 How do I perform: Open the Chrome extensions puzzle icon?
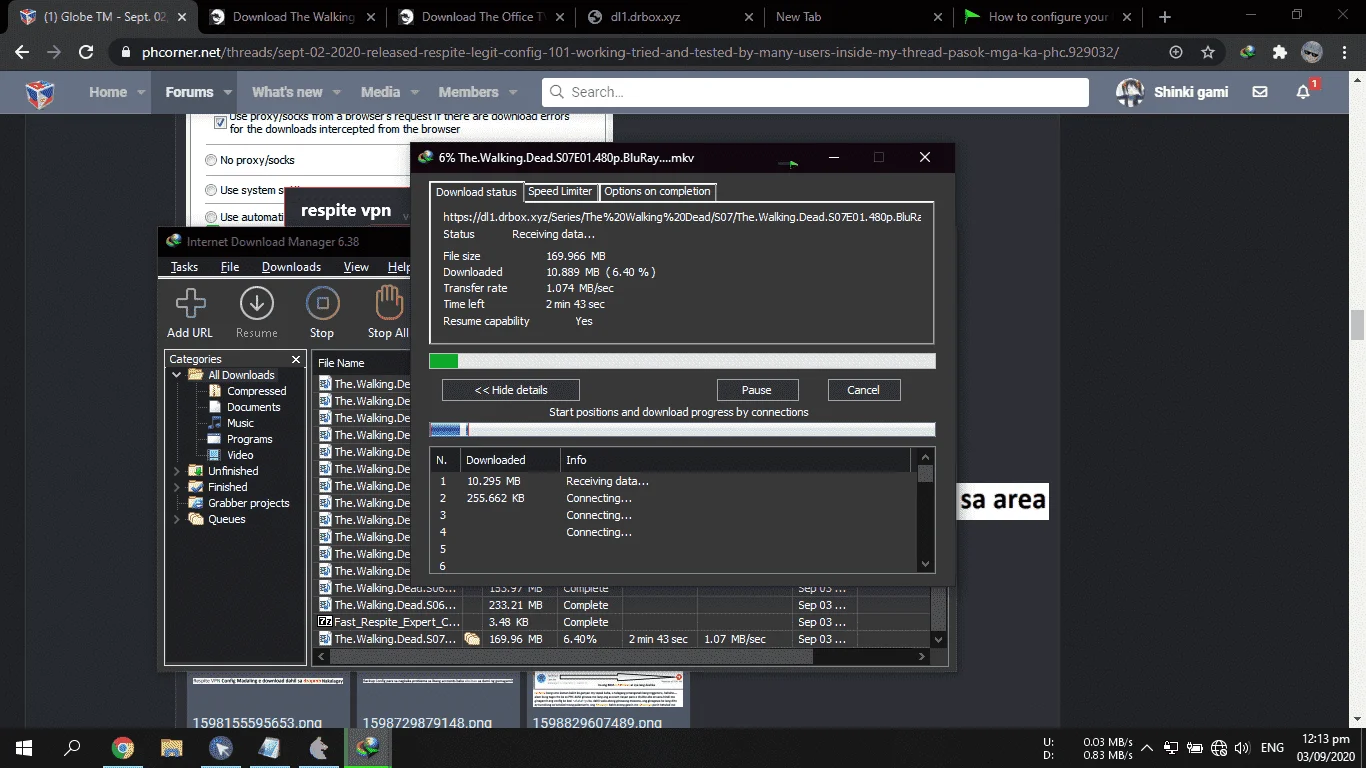tap(1280, 52)
